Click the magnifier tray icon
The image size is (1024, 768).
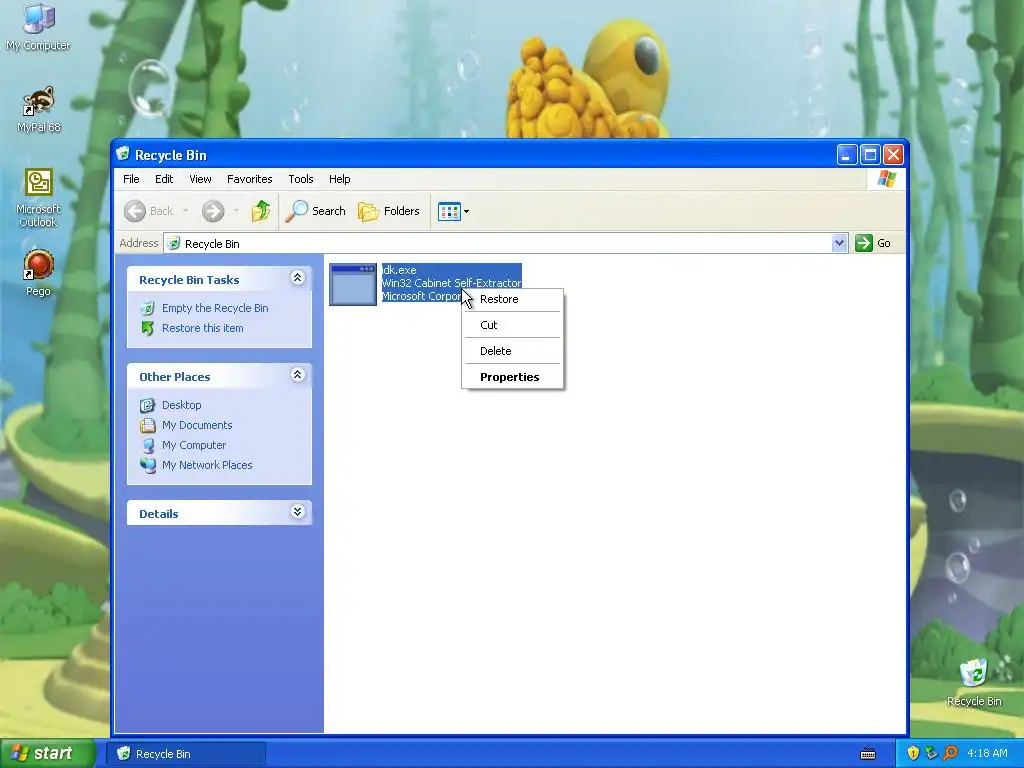[950, 754]
